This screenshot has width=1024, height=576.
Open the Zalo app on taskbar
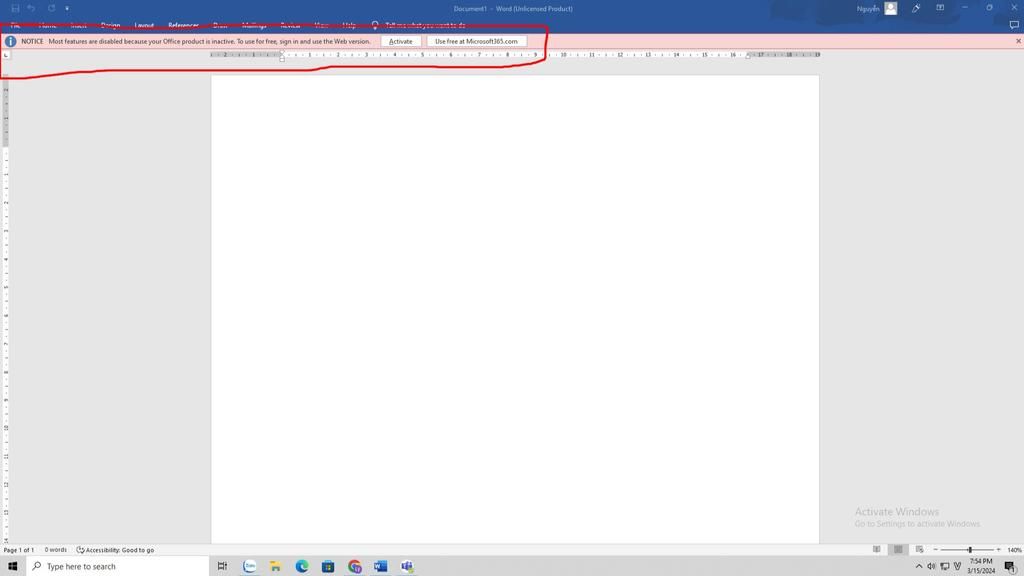pyautogui.click(x=249, y=566)
